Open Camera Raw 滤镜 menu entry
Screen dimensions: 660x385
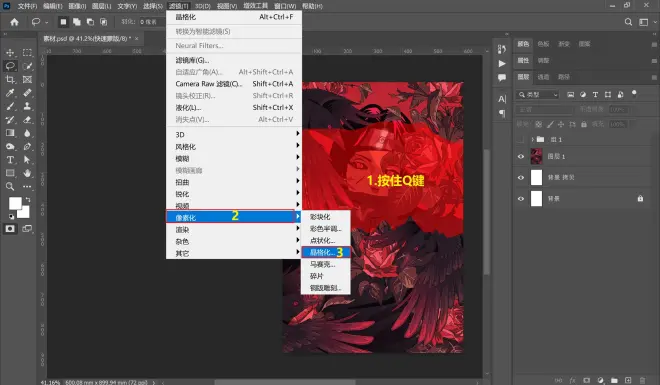pyautogui.click(x=234, y=84)
